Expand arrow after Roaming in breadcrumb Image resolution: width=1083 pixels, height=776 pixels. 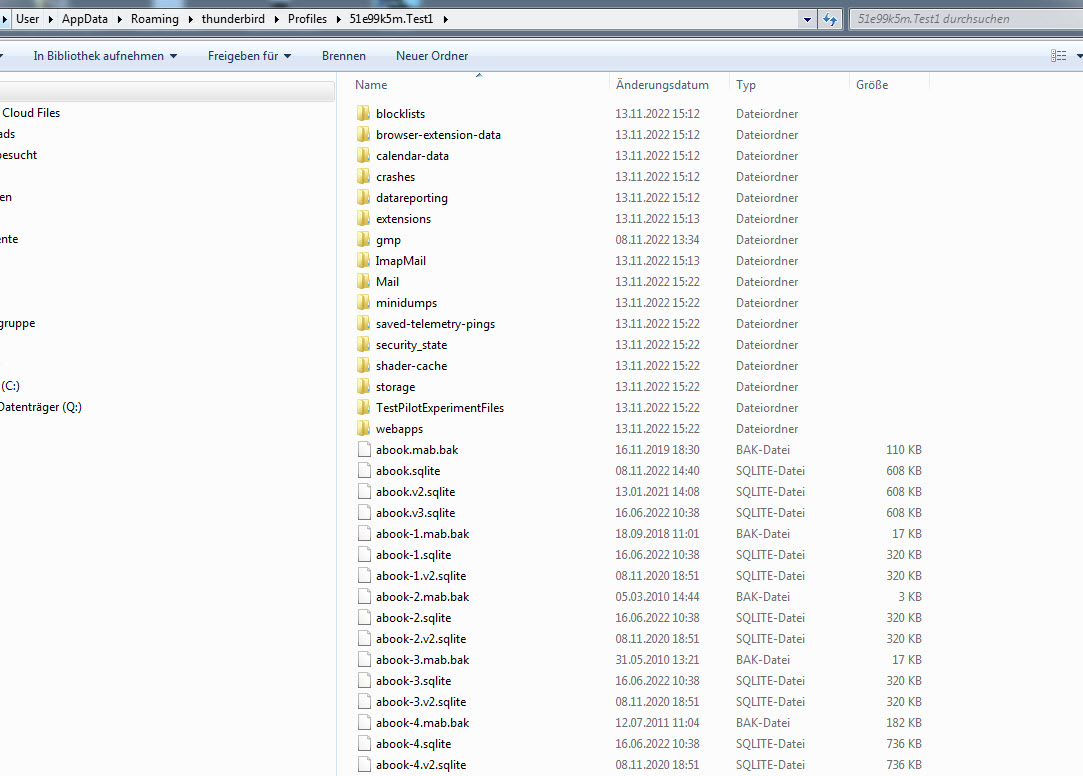pos(190,19)
